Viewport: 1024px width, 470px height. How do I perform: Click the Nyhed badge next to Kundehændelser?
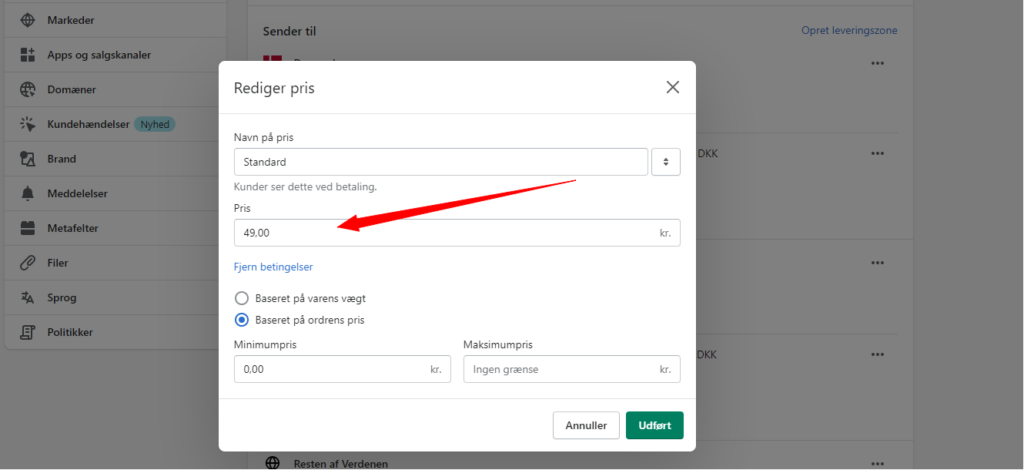(x=155, y=124)
